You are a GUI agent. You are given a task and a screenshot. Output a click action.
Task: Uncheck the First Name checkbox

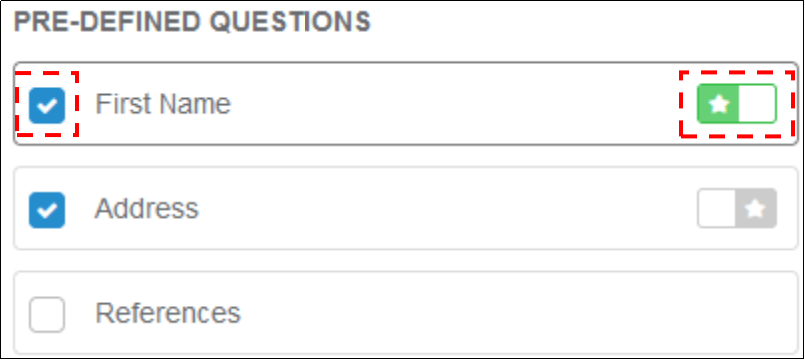click(47, 105)
